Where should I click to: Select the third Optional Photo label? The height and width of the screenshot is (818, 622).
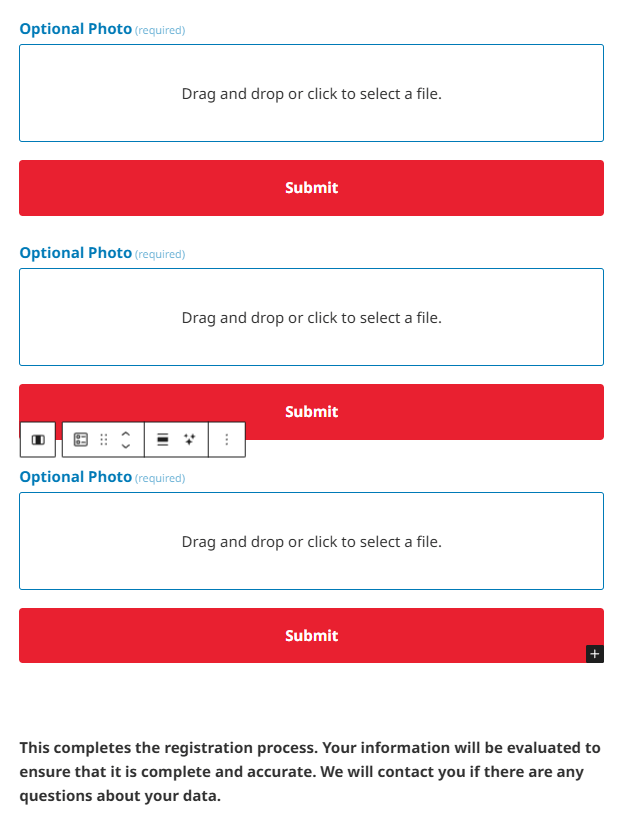(76, 477)
